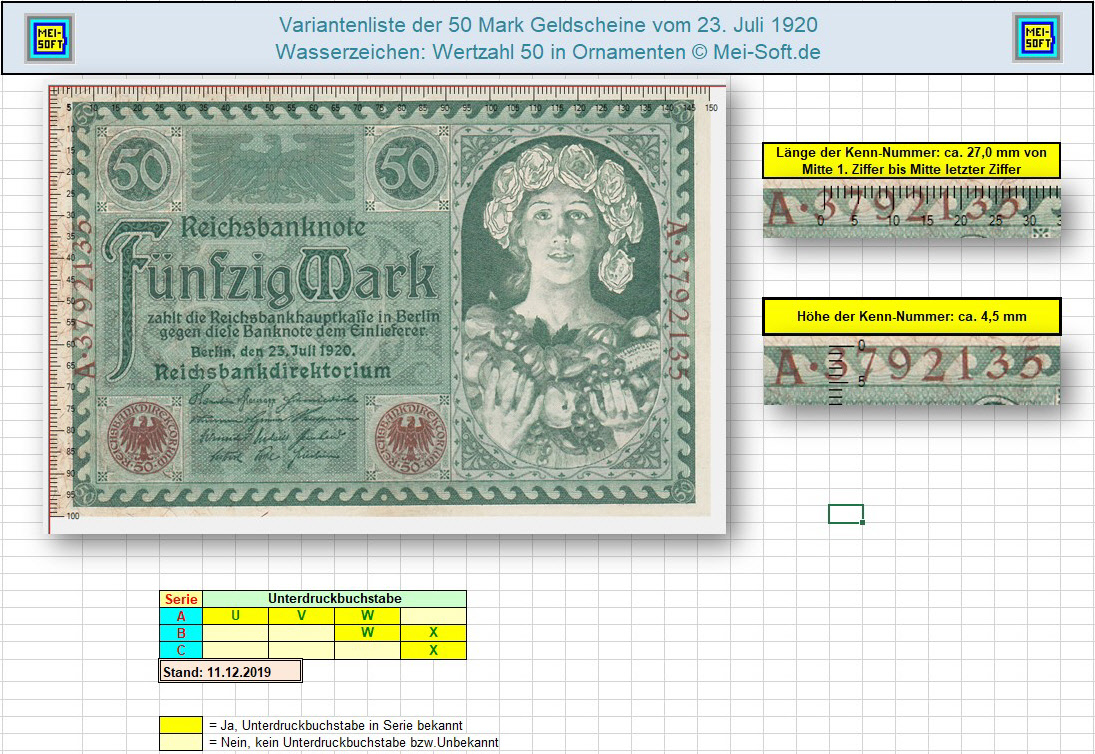The width and height of the screenshot is (1095, 754).
Task: Select the serial number length ruler image
Action: [911, 208]
